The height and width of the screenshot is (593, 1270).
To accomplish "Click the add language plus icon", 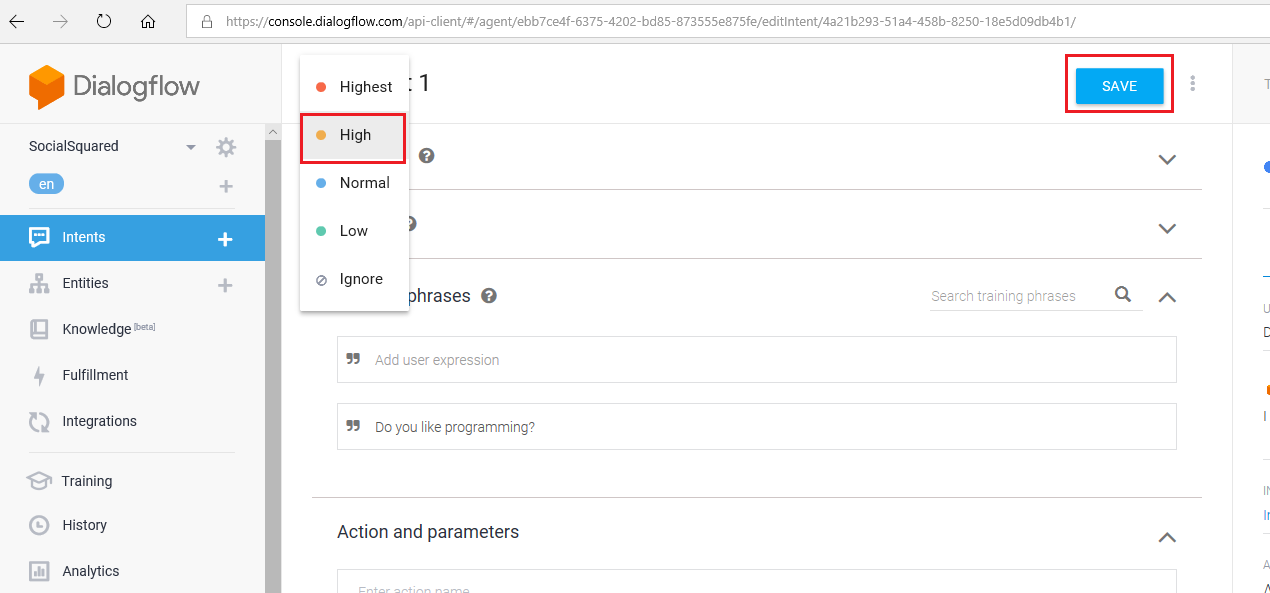I will point(226,186).
